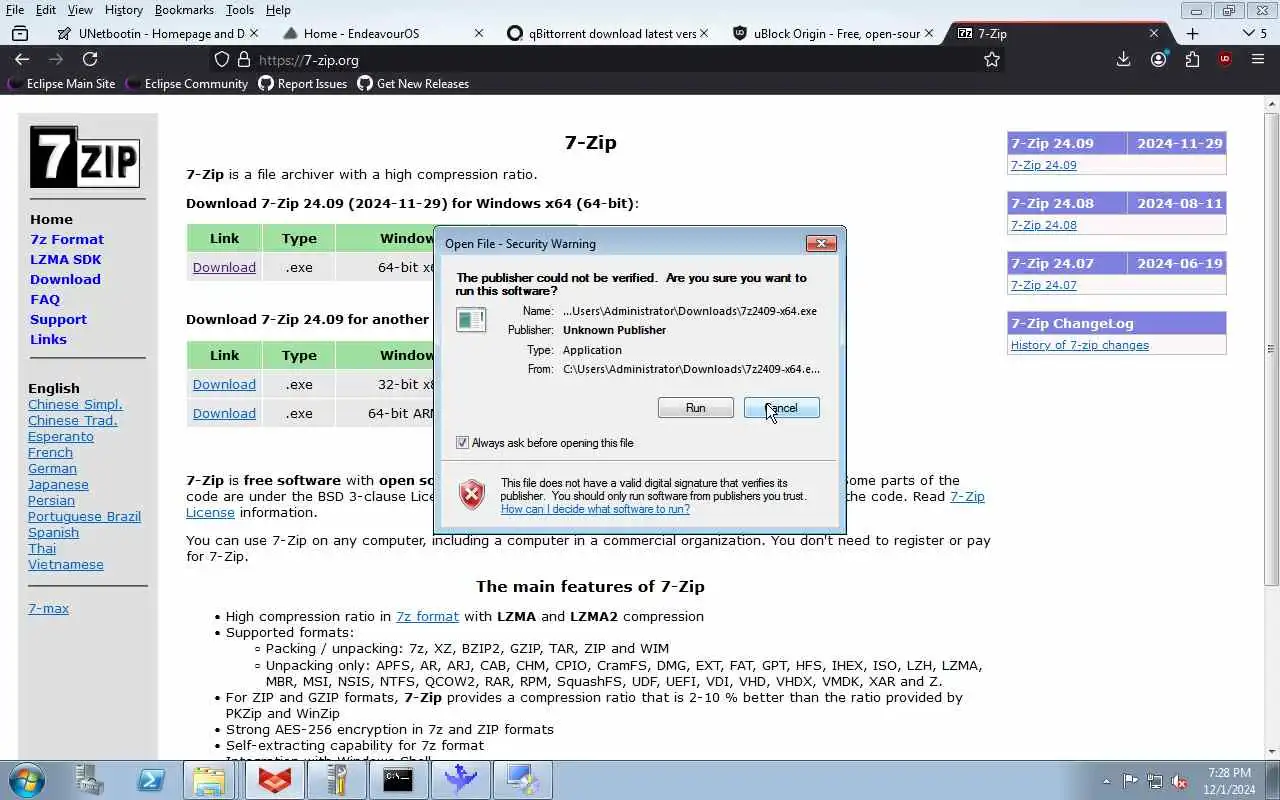Open the Edit menu
This screenshot has height=800, width=1280.
pyautogui.click(x=46, y=10)
